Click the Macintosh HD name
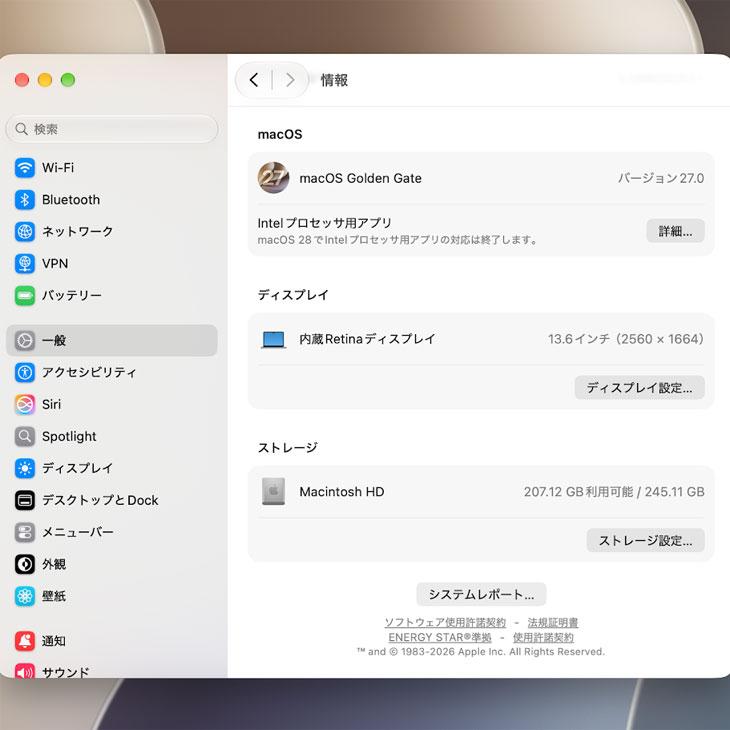Viewport: 730px width, 730px height. [x=342, y=492]
